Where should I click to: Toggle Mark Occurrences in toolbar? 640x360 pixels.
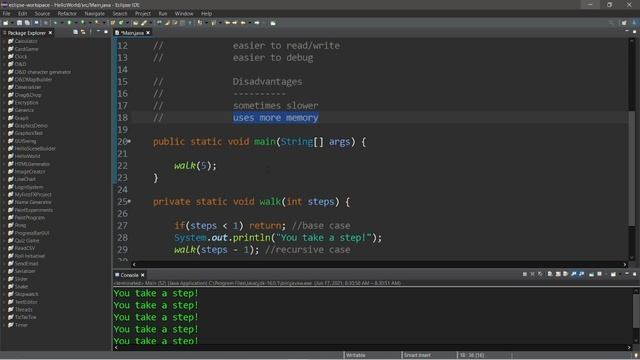pos(167,23)
